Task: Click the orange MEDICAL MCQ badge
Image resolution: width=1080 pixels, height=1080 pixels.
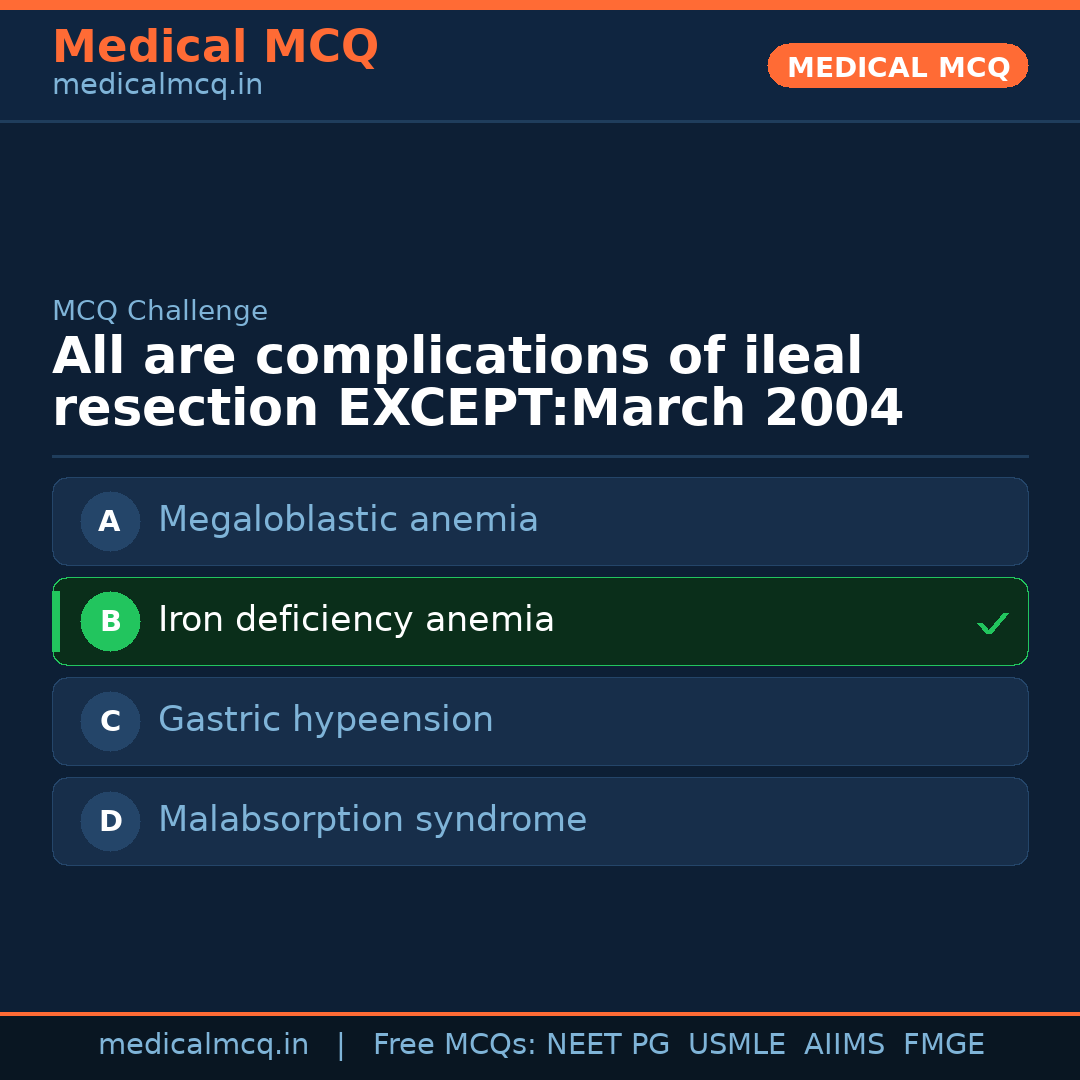Action: (897, 66)
